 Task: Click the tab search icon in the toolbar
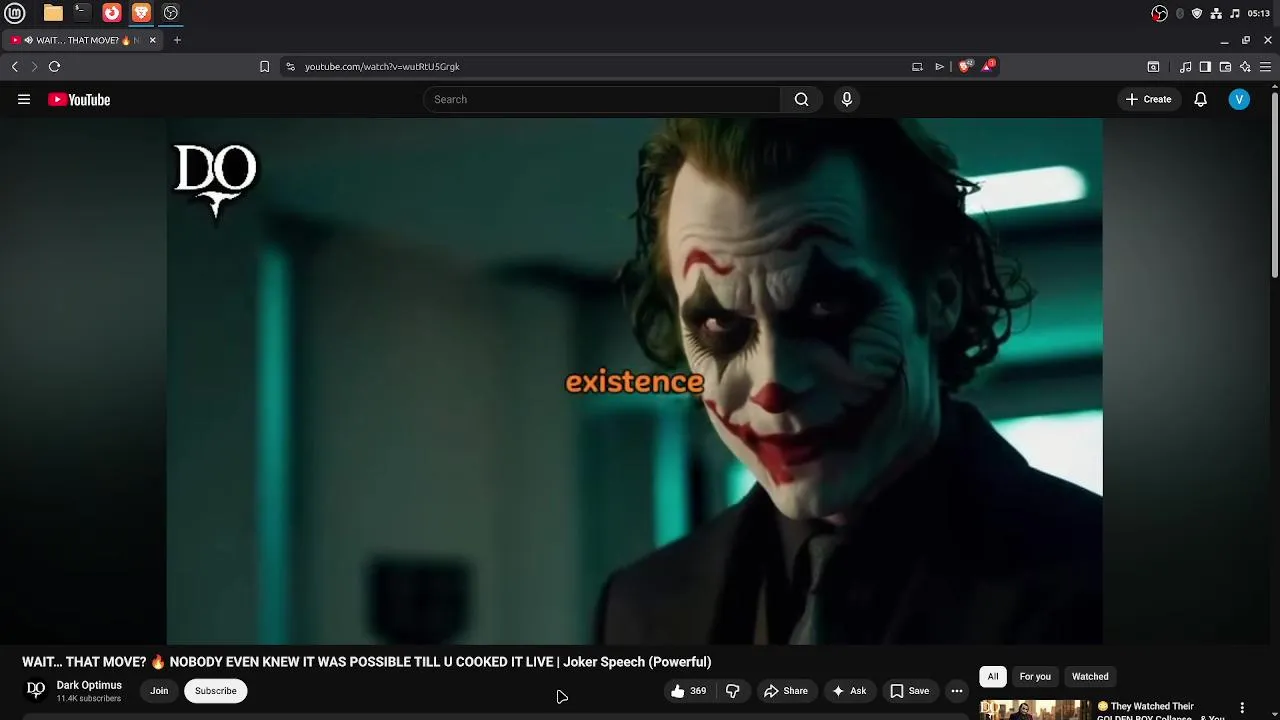(1153, 67)
